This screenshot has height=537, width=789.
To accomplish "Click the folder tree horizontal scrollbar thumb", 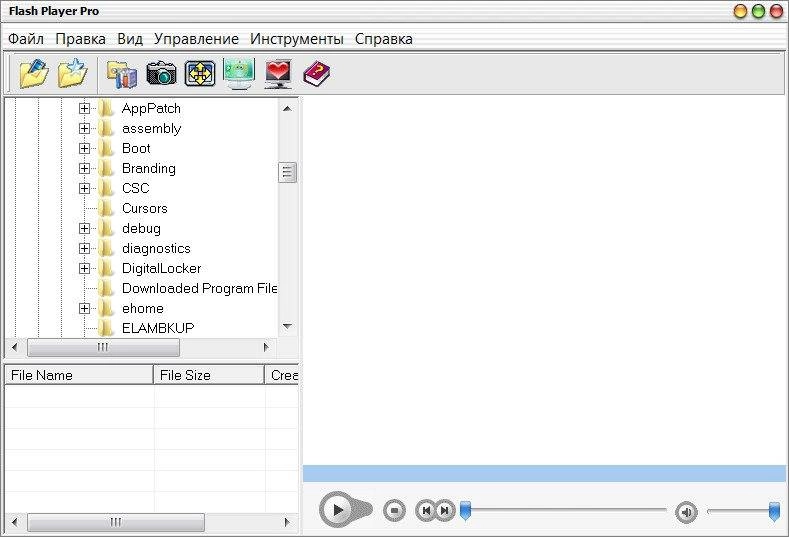I will tap(103, 347).
